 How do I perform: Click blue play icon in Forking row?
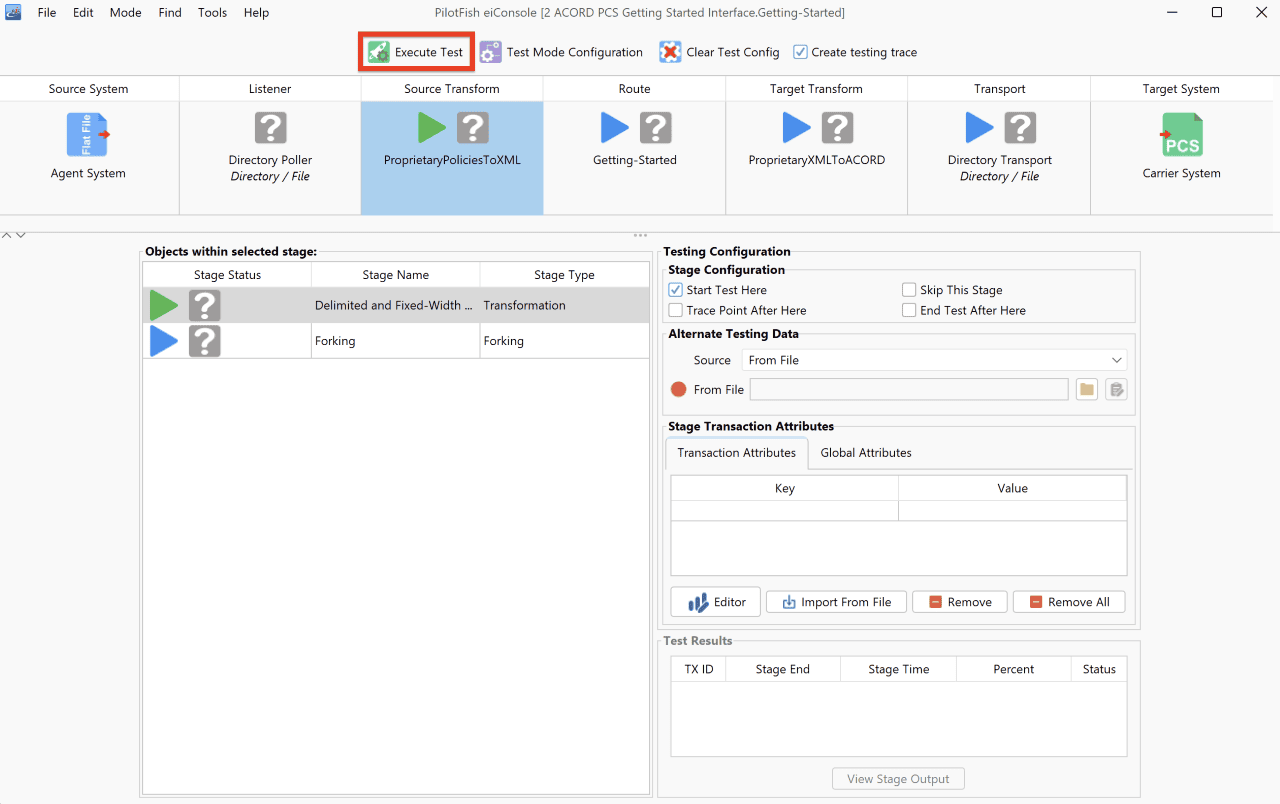(x=164, y=341)
